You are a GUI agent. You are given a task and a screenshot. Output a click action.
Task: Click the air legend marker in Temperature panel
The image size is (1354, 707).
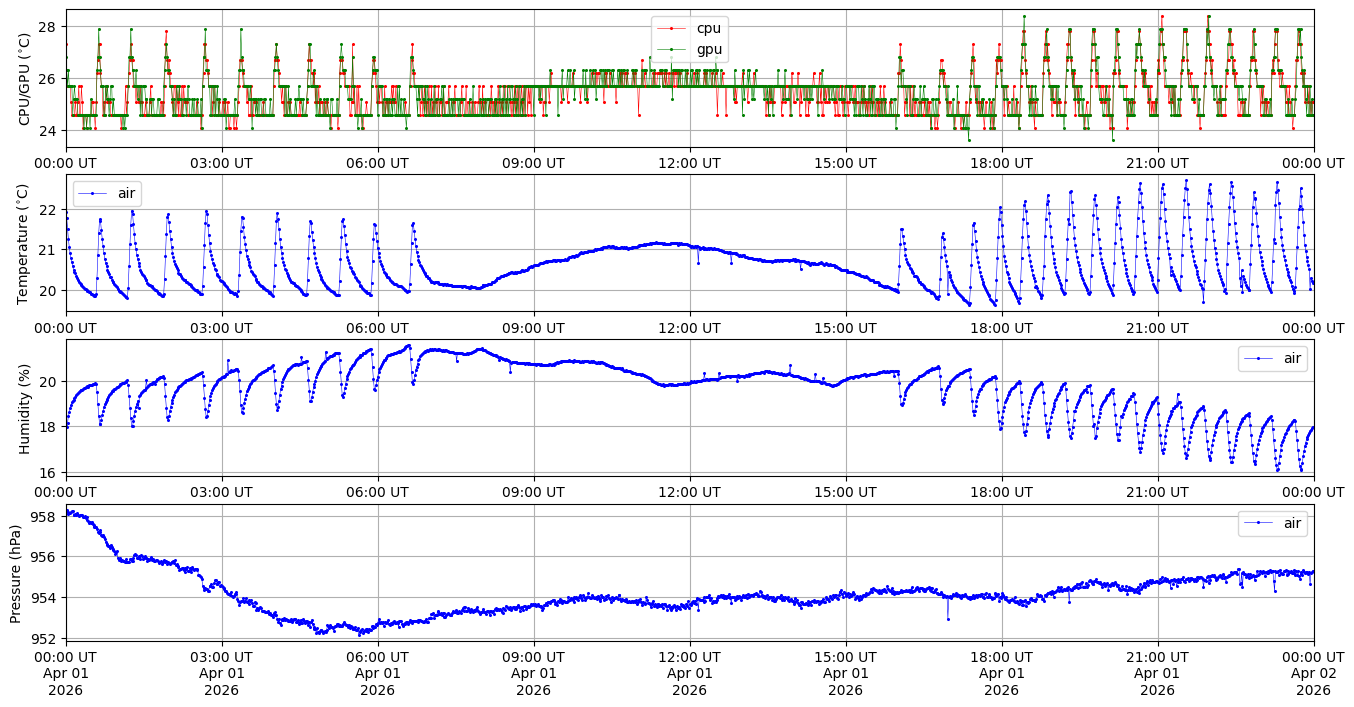point(93,193)
